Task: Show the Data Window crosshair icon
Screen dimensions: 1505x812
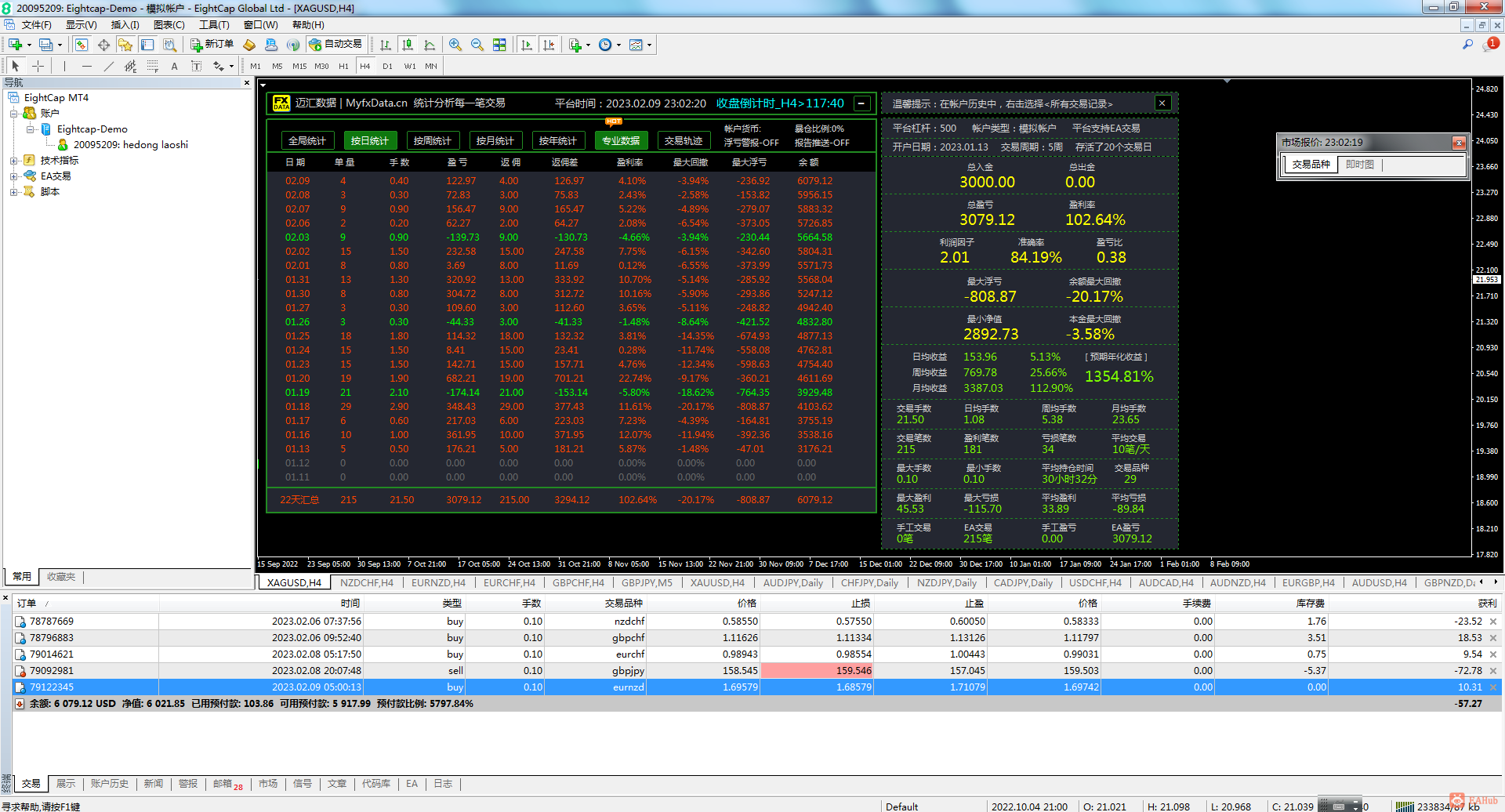Action: click(x=103, y=45)
